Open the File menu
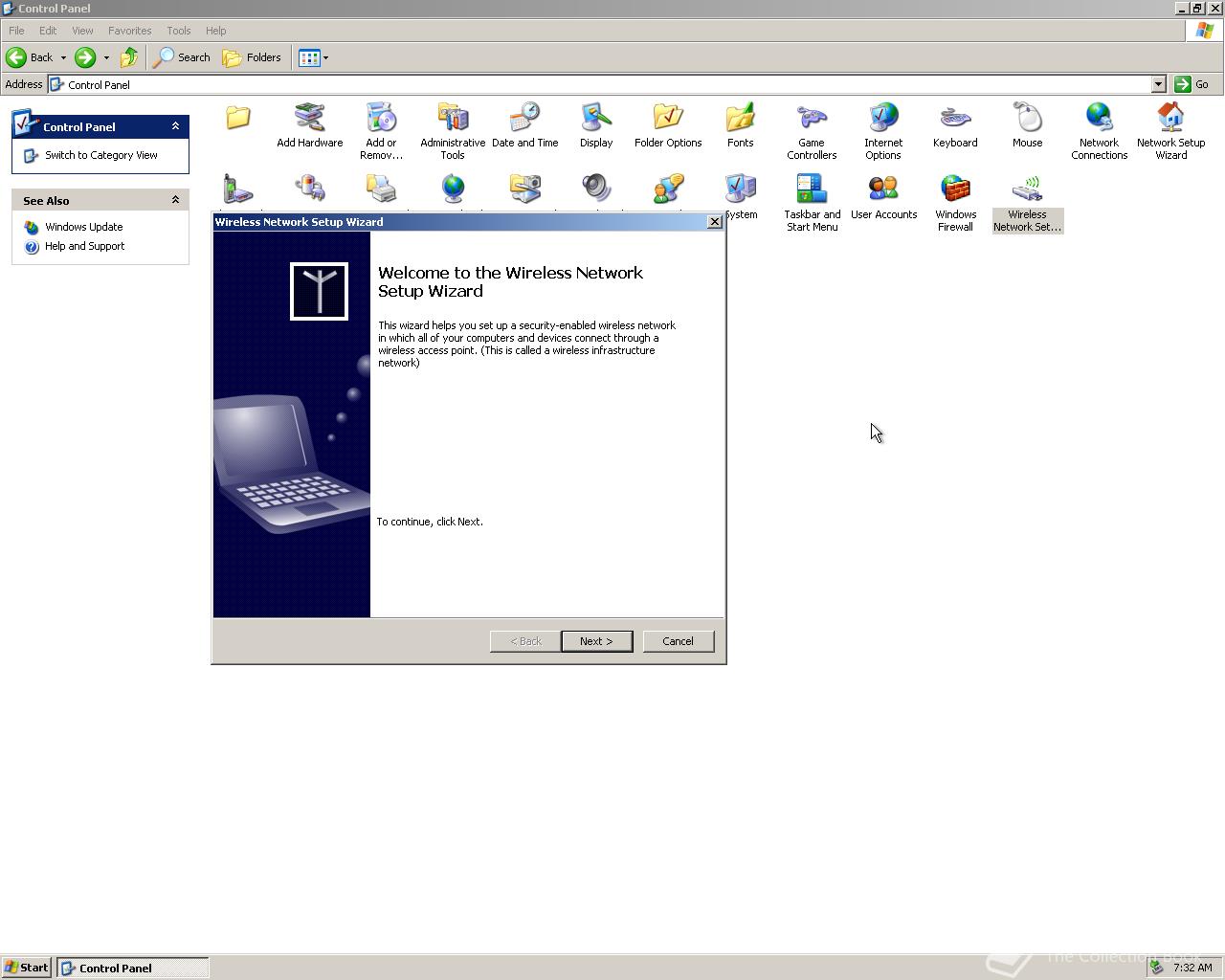The width and height of the screenshot is (1225, 980). click(16, 31)
